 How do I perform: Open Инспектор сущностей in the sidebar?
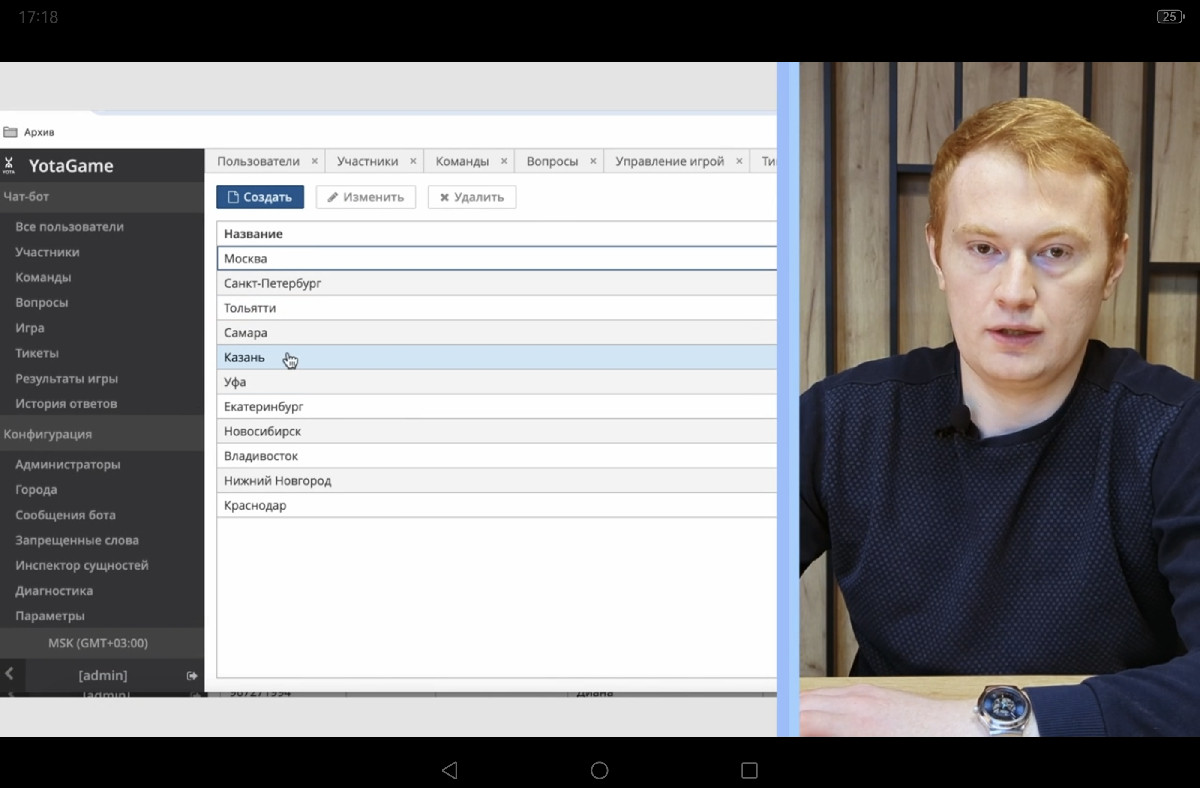(82, 566)
